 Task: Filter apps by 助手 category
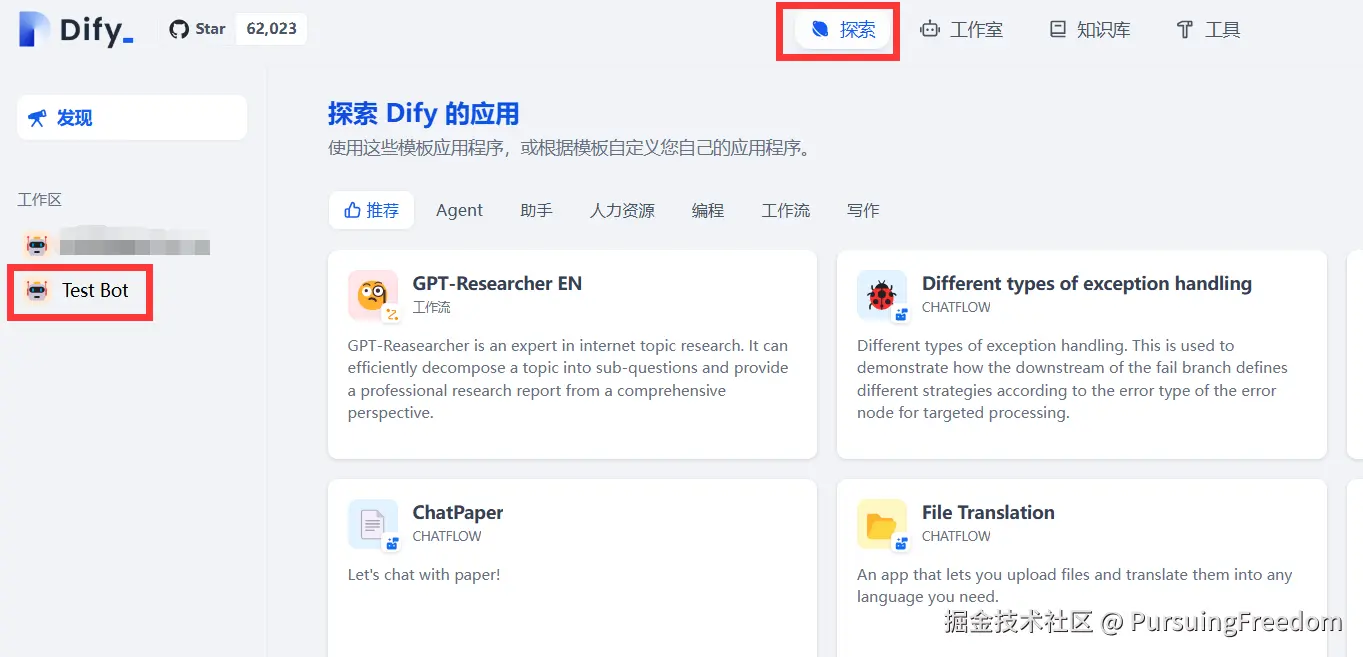(536, 210)
